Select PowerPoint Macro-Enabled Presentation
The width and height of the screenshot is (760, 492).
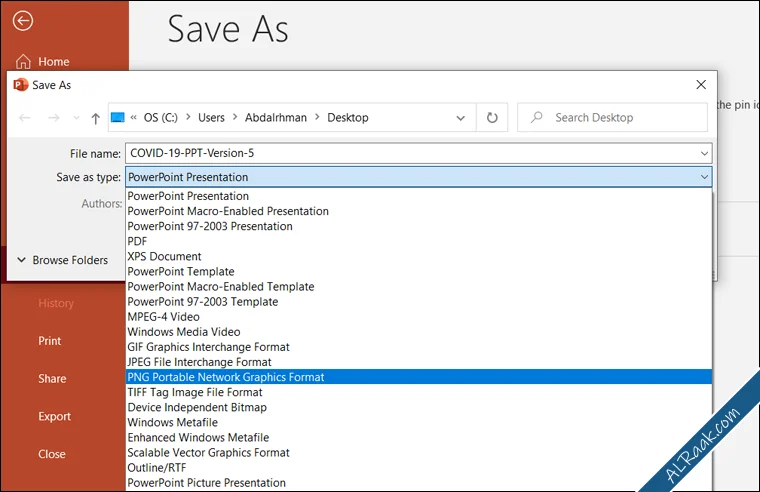point(419,211)
